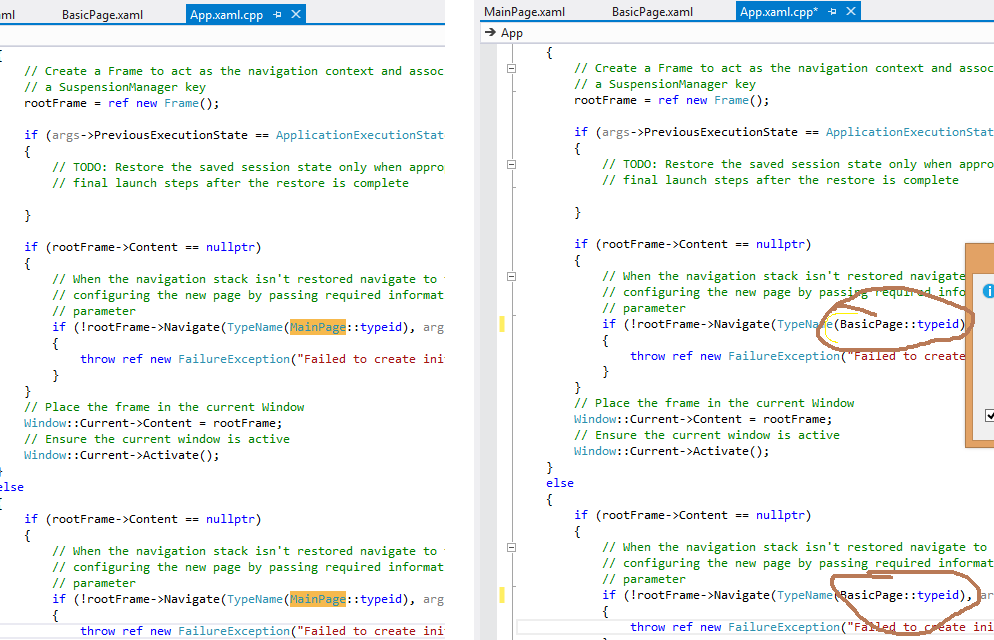This screenshot has width=994, height=640.
Task: Click first circled BasicPage::typeid in right pane
Action: tap(903, 324)
